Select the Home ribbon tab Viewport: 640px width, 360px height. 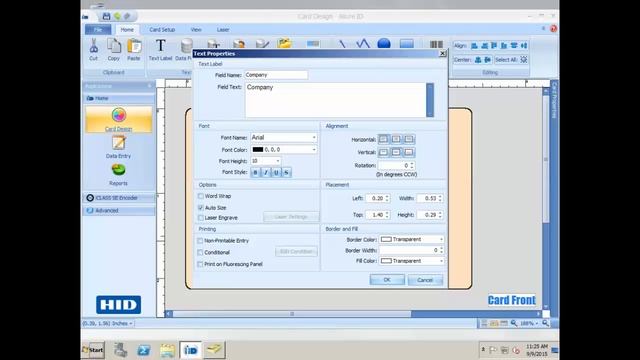click(127, 30)
